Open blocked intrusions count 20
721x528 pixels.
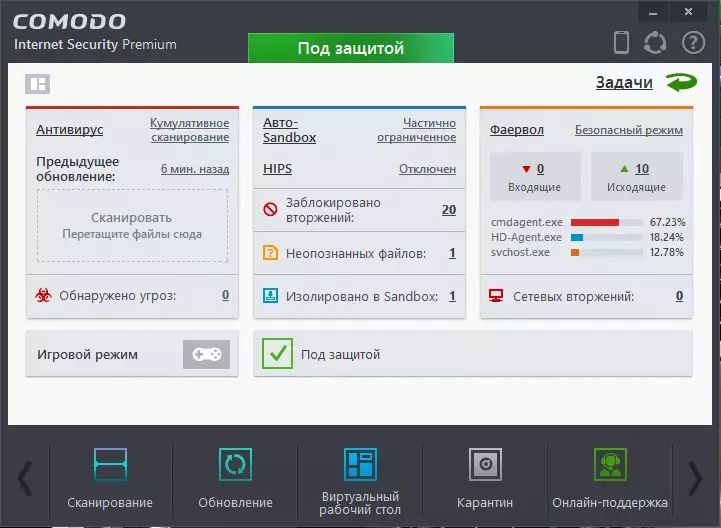[449, 210]
